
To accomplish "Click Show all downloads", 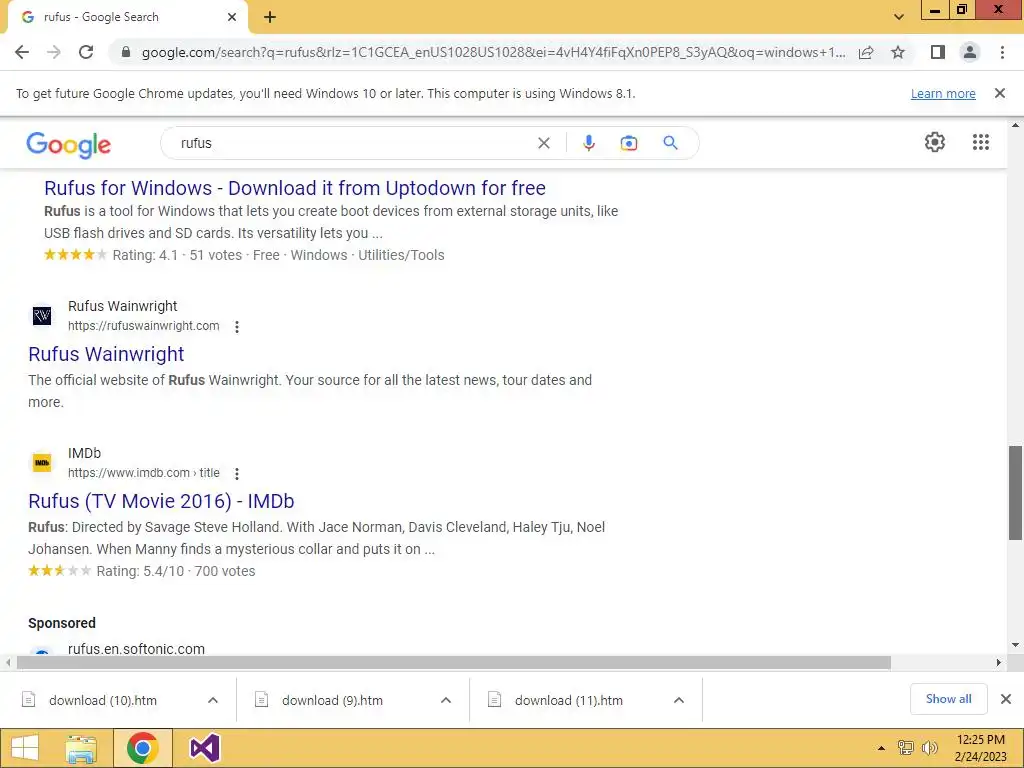I will pos(948,699).
